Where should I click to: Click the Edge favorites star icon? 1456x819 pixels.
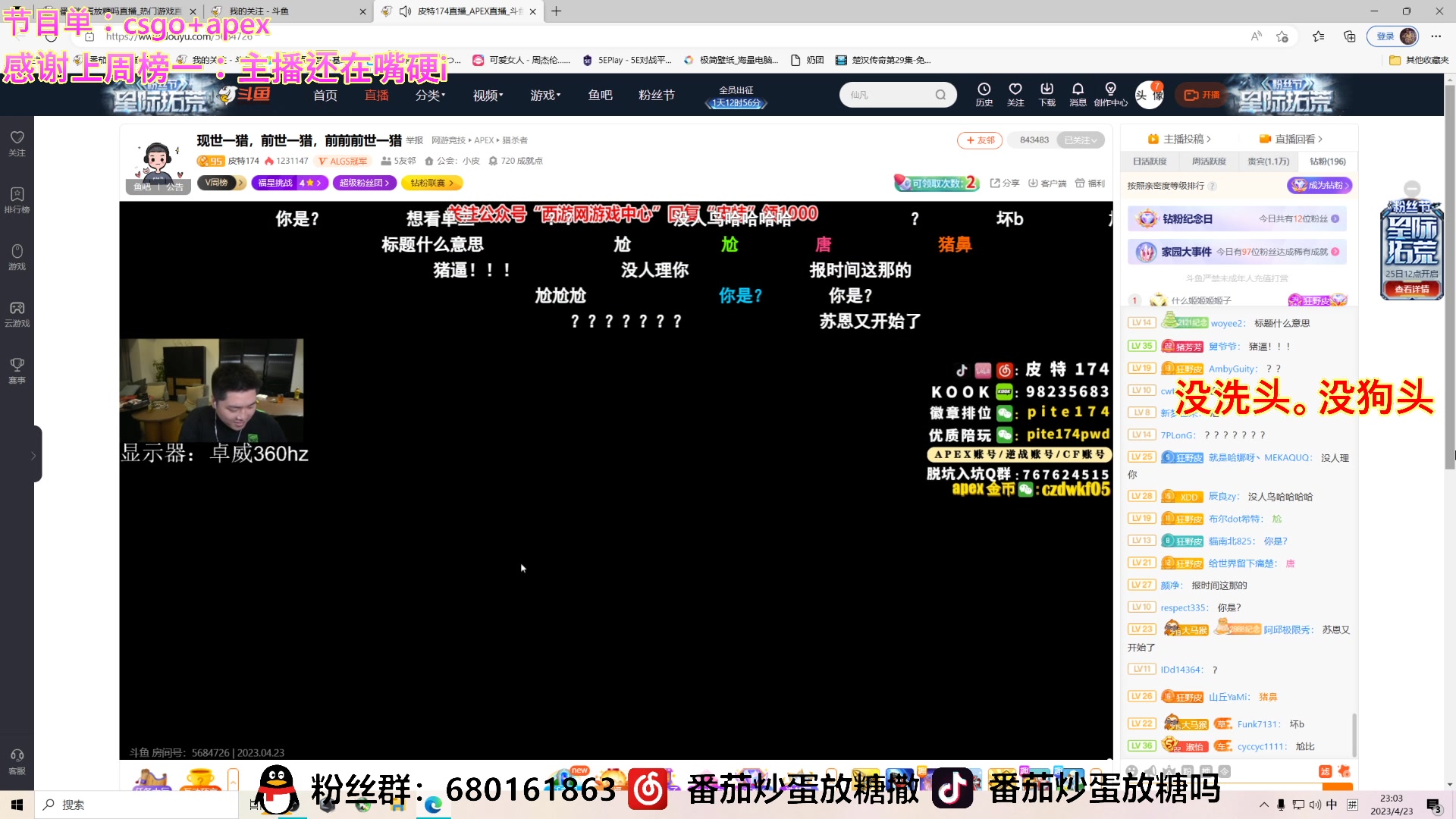pos(1318,36)
